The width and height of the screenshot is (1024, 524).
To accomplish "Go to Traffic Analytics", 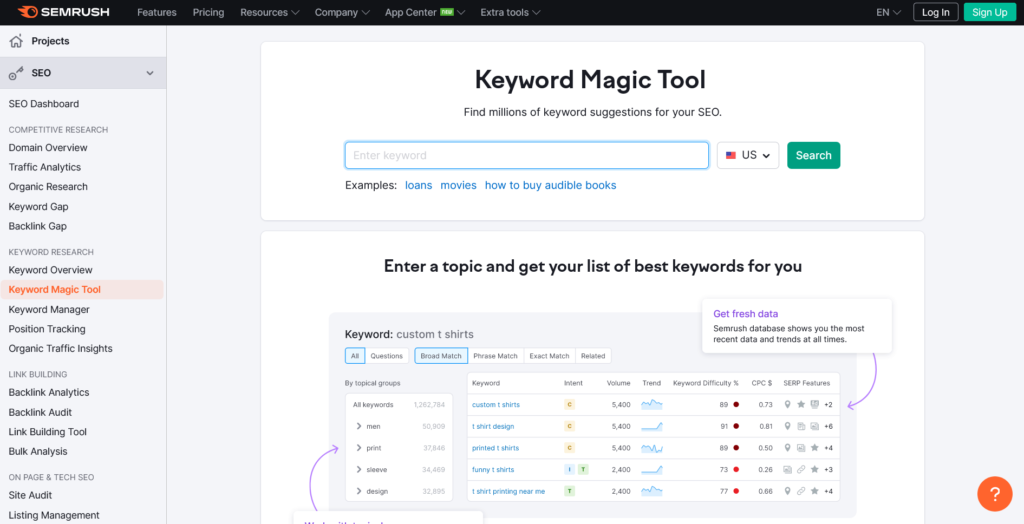I will click(x=44, y=167).
